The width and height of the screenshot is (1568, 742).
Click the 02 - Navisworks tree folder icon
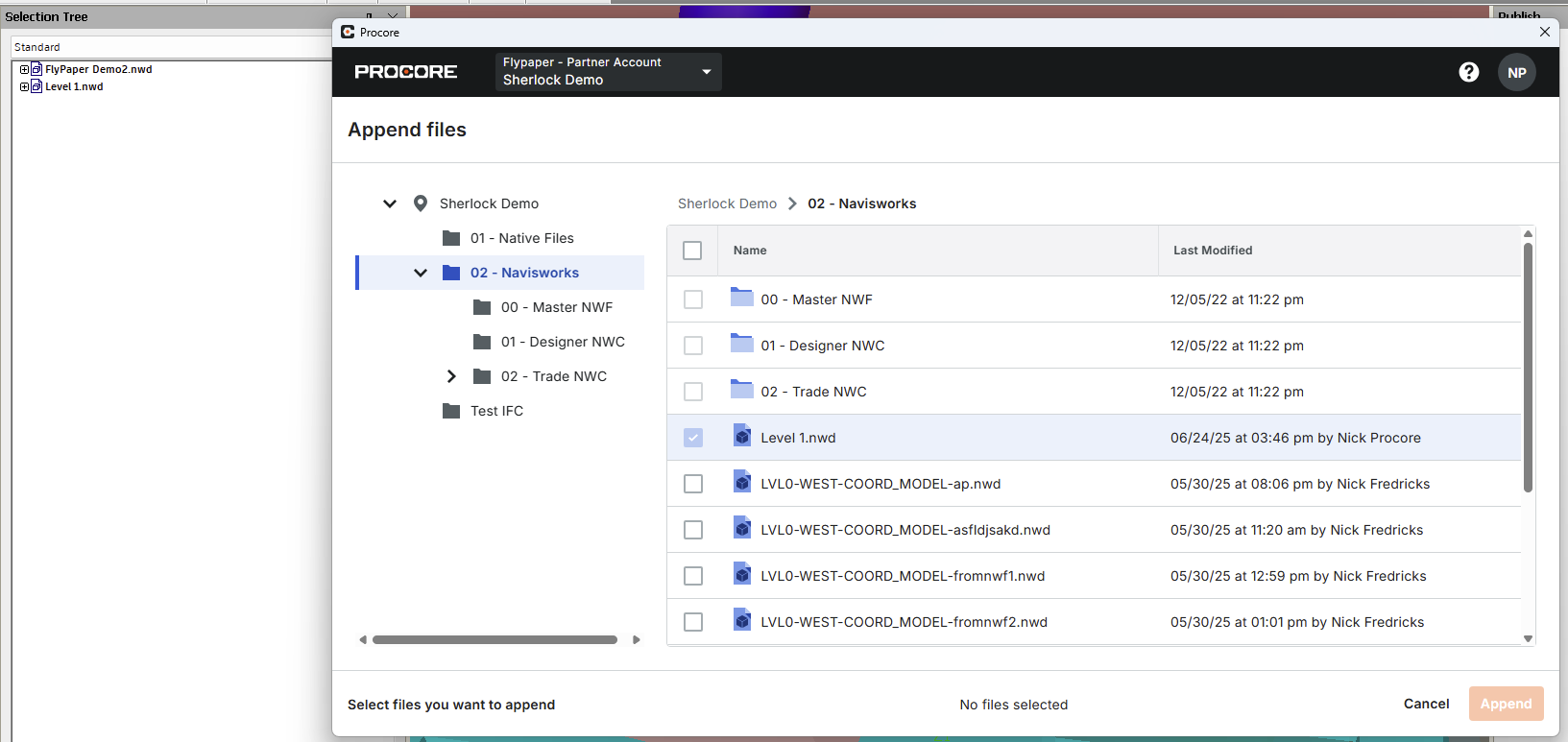pyautogui.click(x=451, y=273)
